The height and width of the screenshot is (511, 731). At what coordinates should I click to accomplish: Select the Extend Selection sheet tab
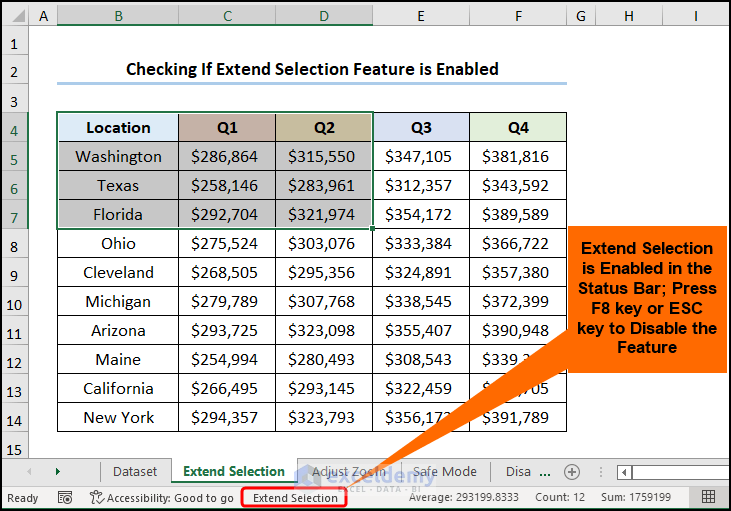pos(234,471)
